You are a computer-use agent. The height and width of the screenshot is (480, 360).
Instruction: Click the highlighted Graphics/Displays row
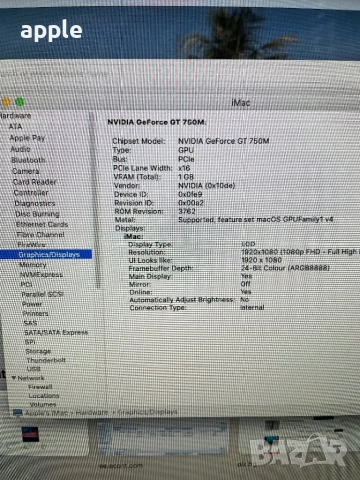tap(46, 255)
